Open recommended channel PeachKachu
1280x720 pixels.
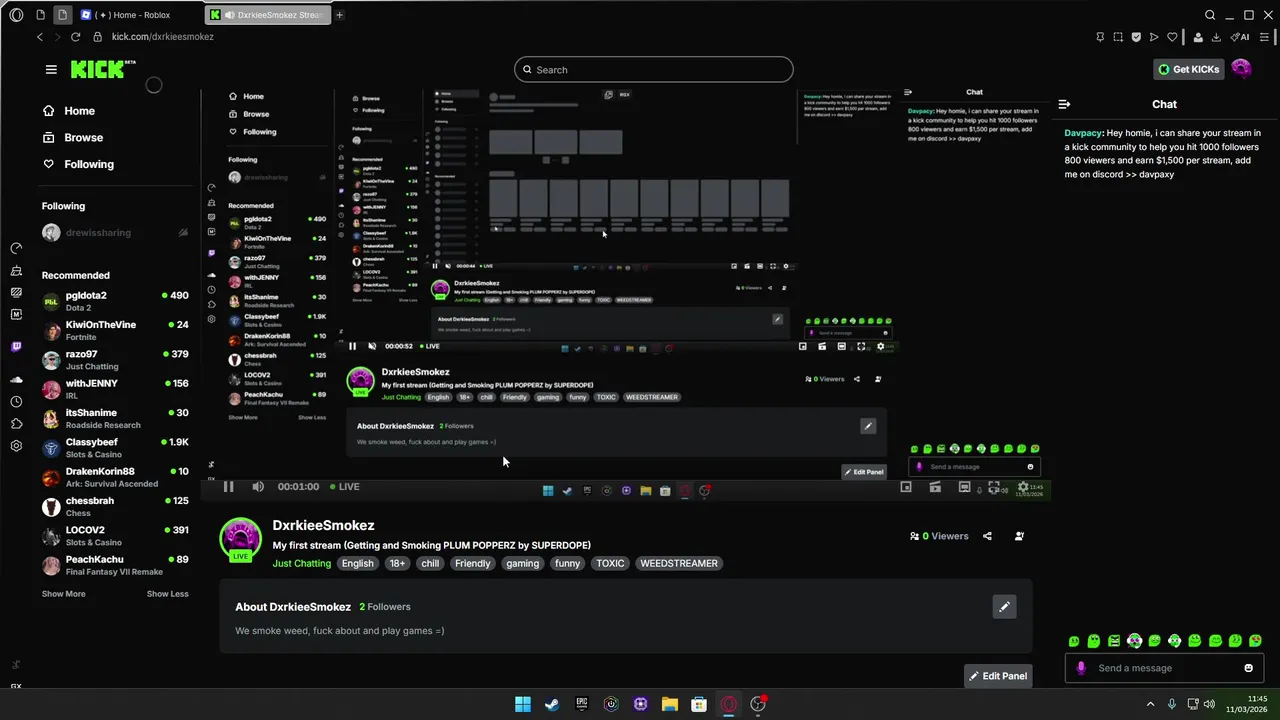click(115, 565)
